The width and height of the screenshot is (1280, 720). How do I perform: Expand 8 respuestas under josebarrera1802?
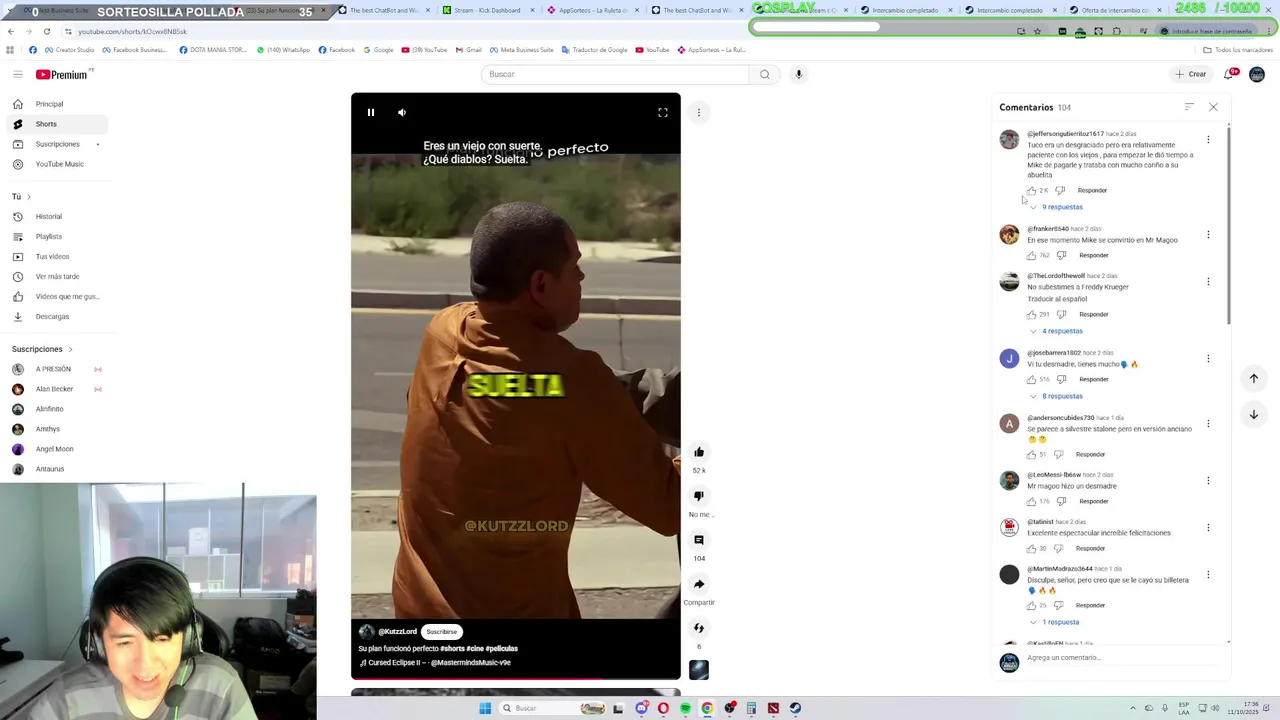[1056, 396]
